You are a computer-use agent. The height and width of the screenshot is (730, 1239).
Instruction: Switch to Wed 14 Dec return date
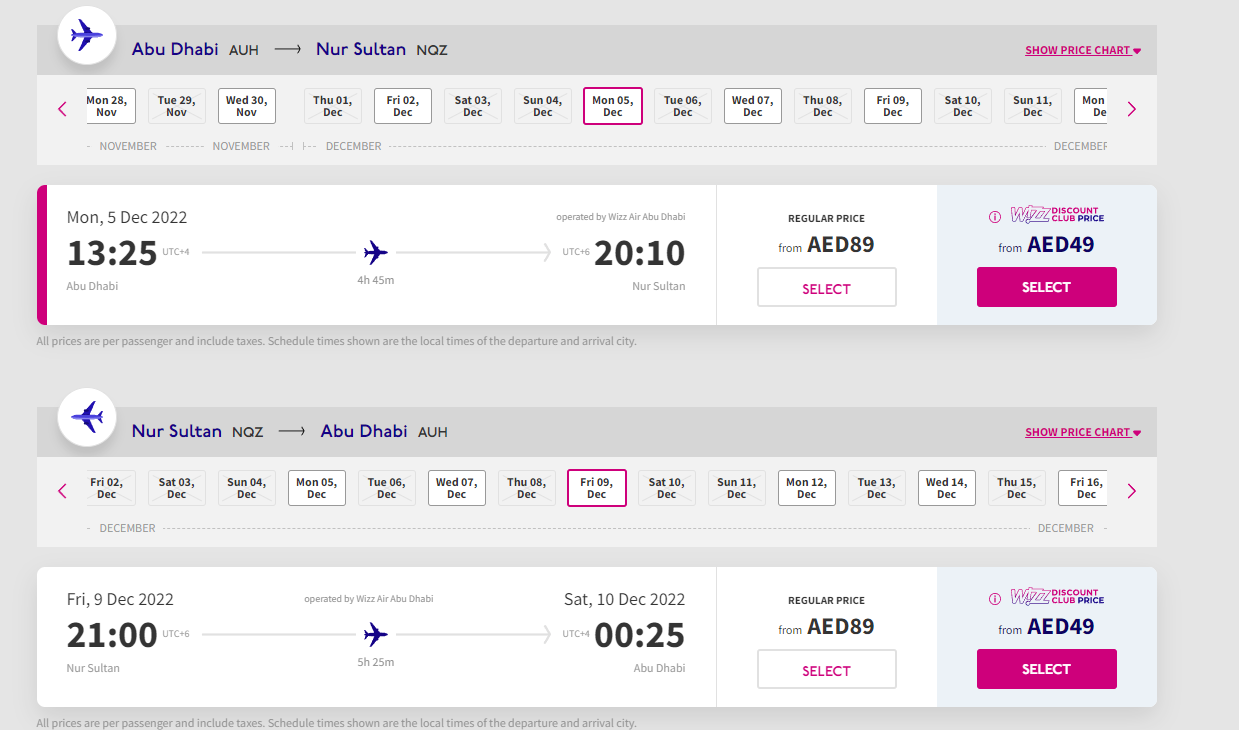[947, 488]
